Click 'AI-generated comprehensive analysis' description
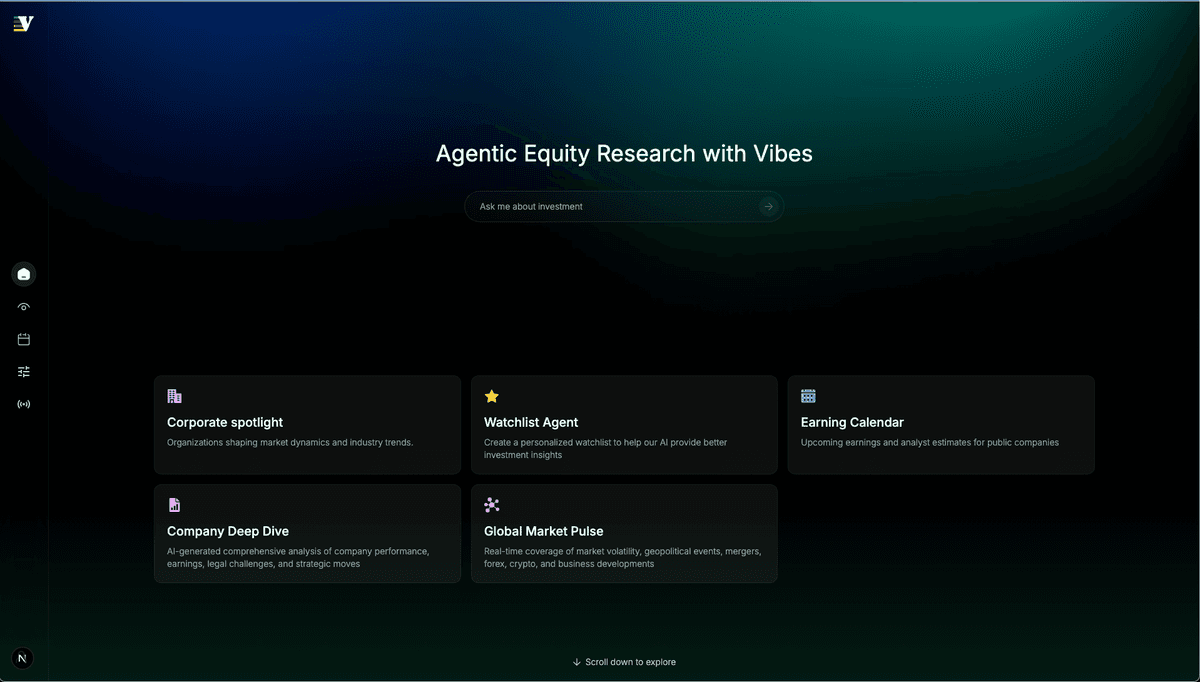 click(x=298, y=557)
